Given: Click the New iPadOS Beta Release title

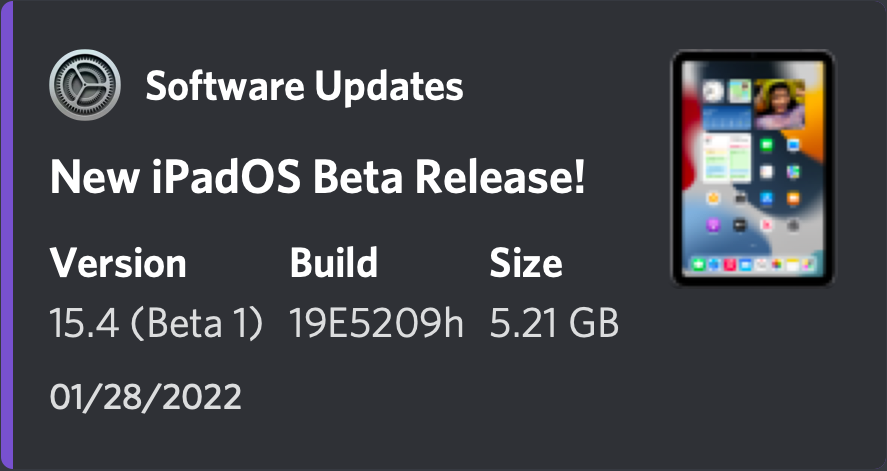Looking at the screenshot, I should (317, 178).
